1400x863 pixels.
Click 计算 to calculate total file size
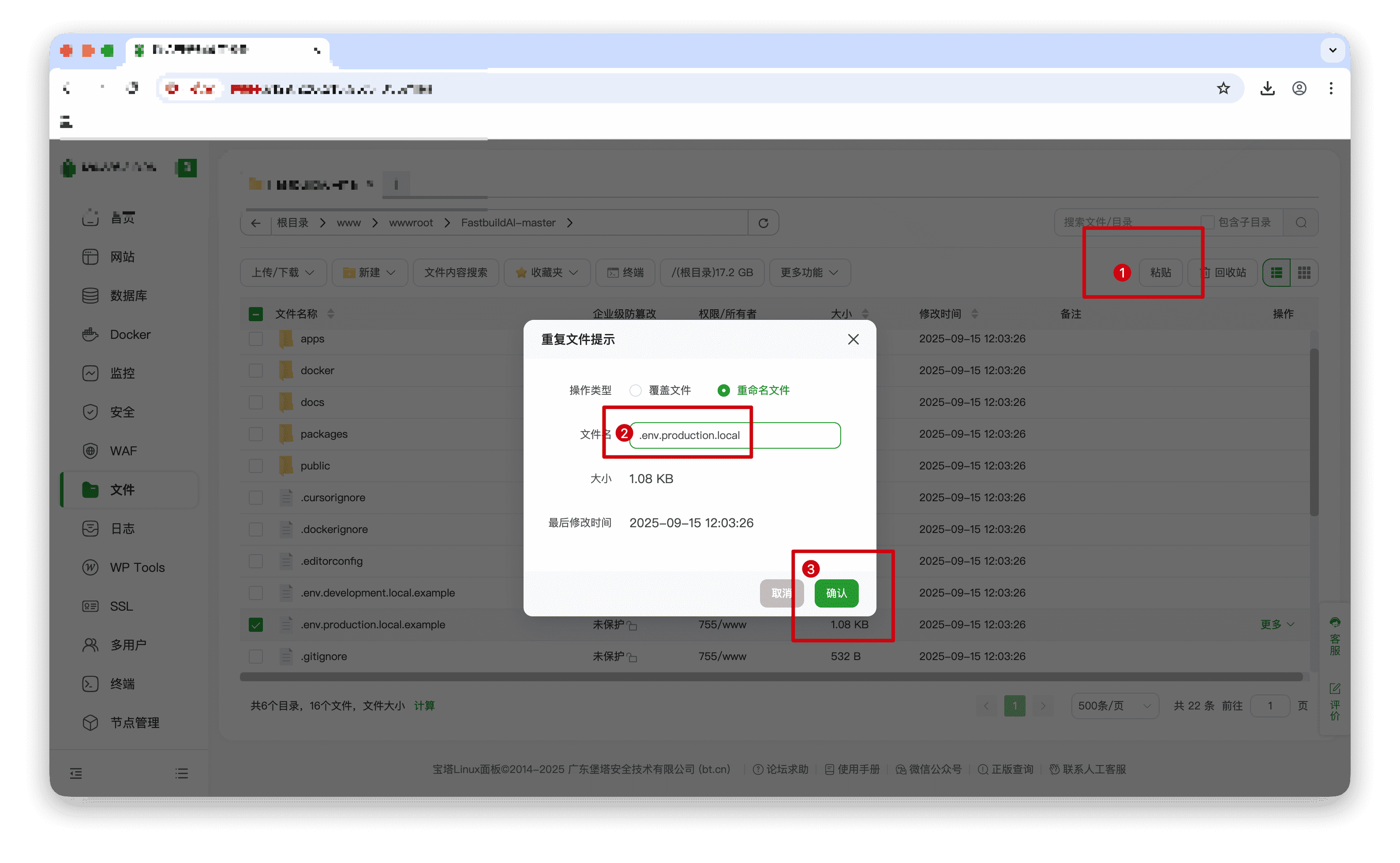[x=424, y=705]
